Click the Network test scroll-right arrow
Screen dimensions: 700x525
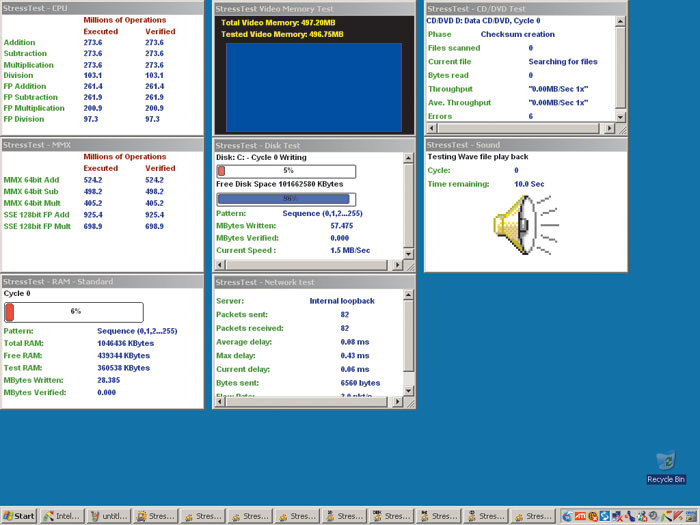pos(397,402)
